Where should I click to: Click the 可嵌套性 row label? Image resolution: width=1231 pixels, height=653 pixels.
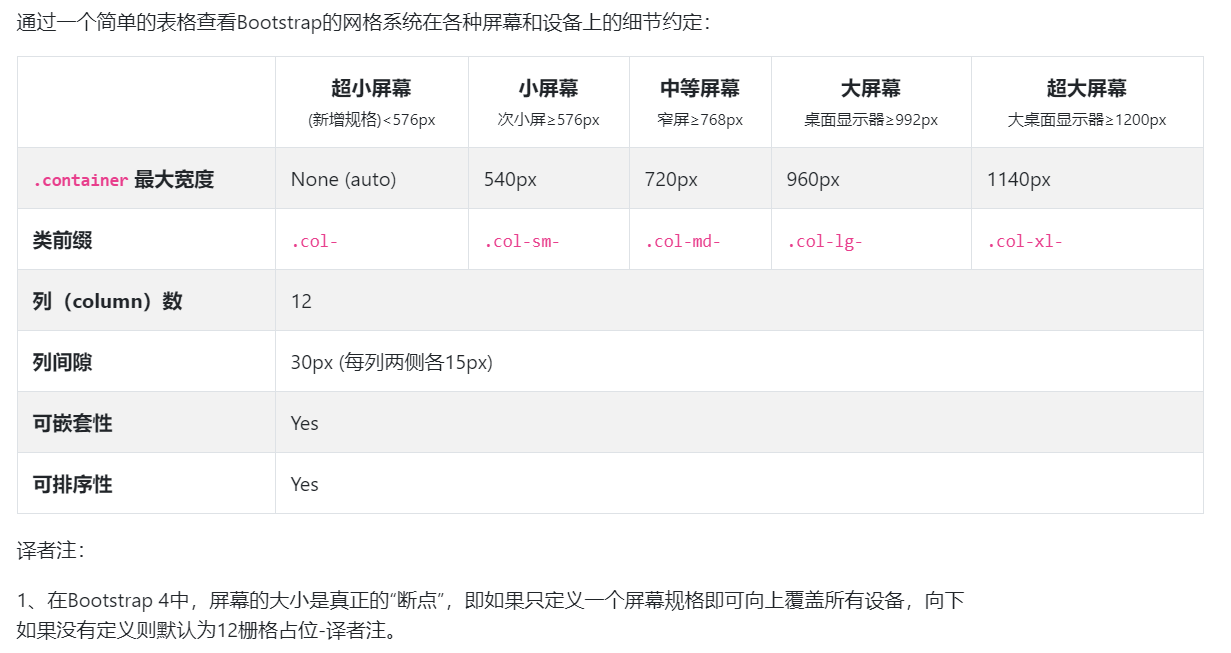pos(72,423)
